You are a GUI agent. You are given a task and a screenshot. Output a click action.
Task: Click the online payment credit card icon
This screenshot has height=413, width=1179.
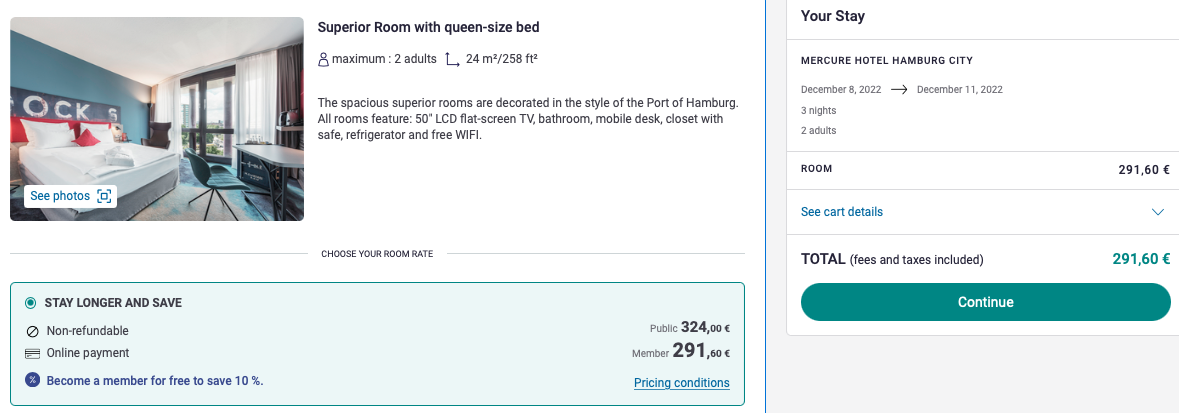click(32, 354)
